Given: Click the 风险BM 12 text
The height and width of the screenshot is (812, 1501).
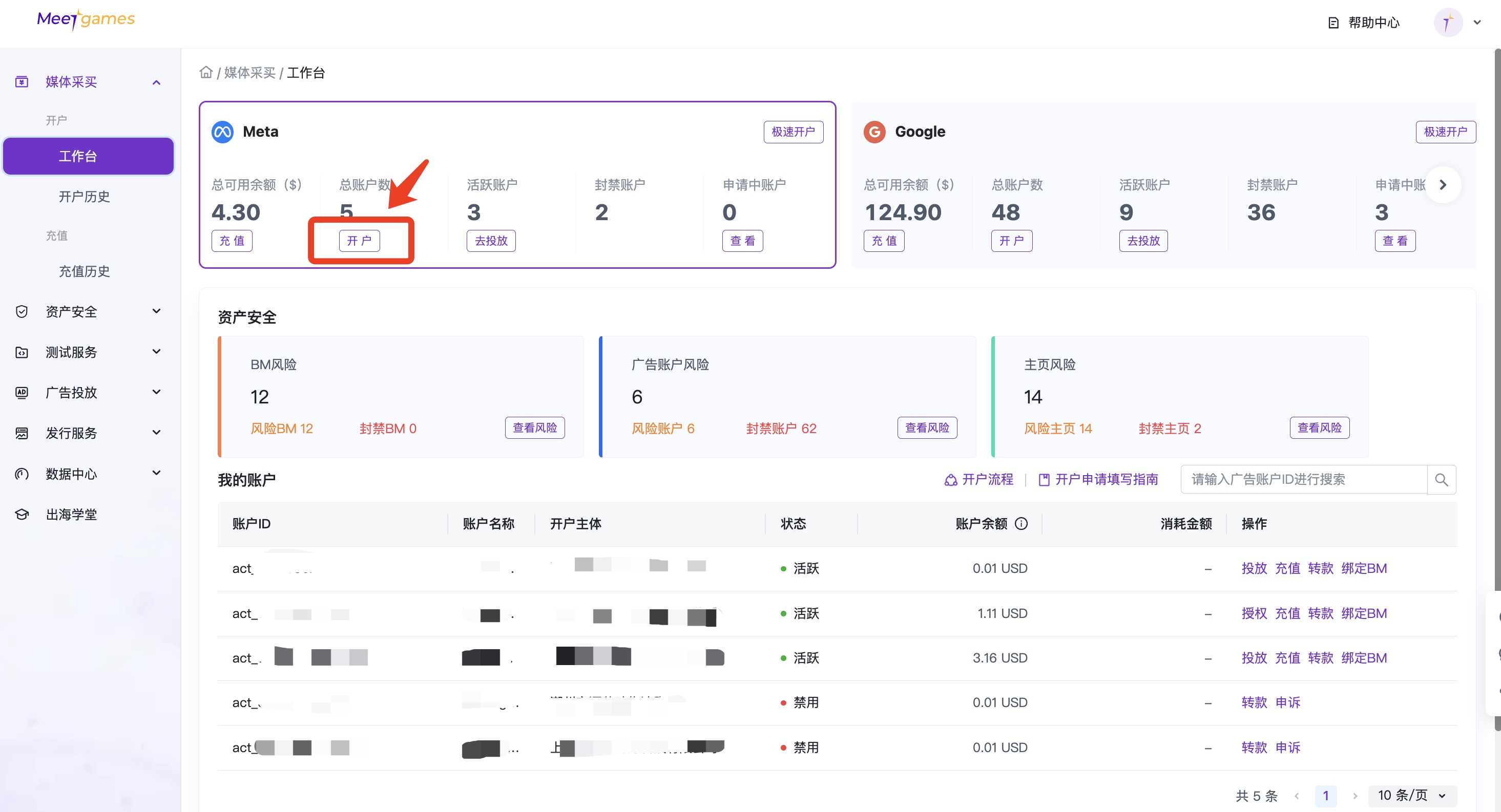Looking at the screenshot, I should [281, 428].
